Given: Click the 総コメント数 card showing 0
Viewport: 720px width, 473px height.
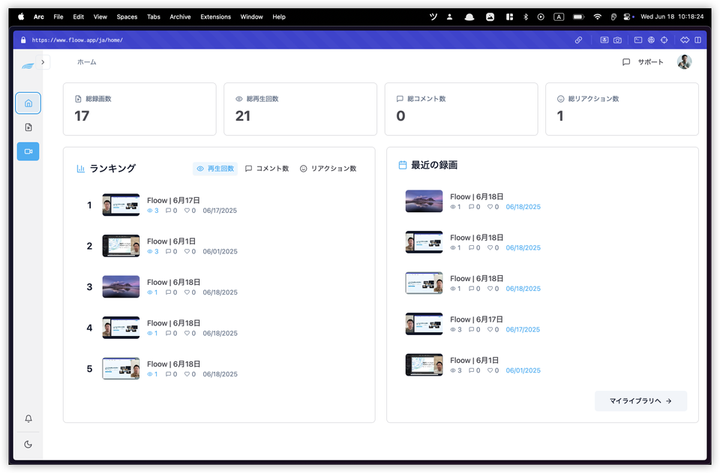Looking at the screenshot, I should point(461,109).
